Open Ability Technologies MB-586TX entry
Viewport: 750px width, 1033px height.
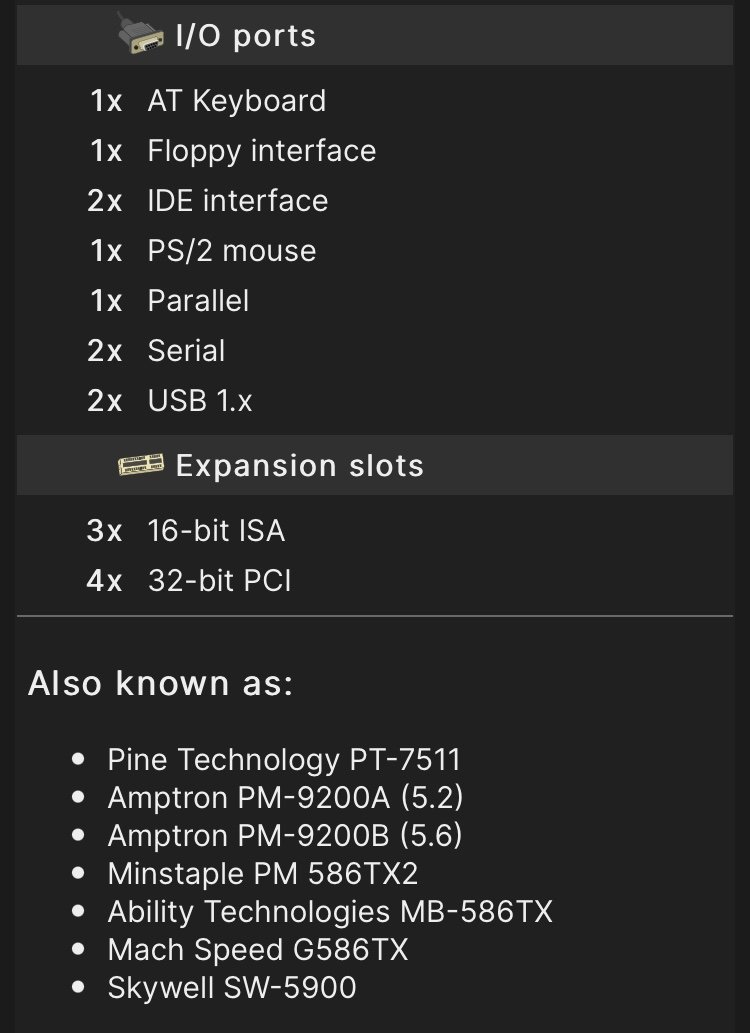click(x=330, y=912)
